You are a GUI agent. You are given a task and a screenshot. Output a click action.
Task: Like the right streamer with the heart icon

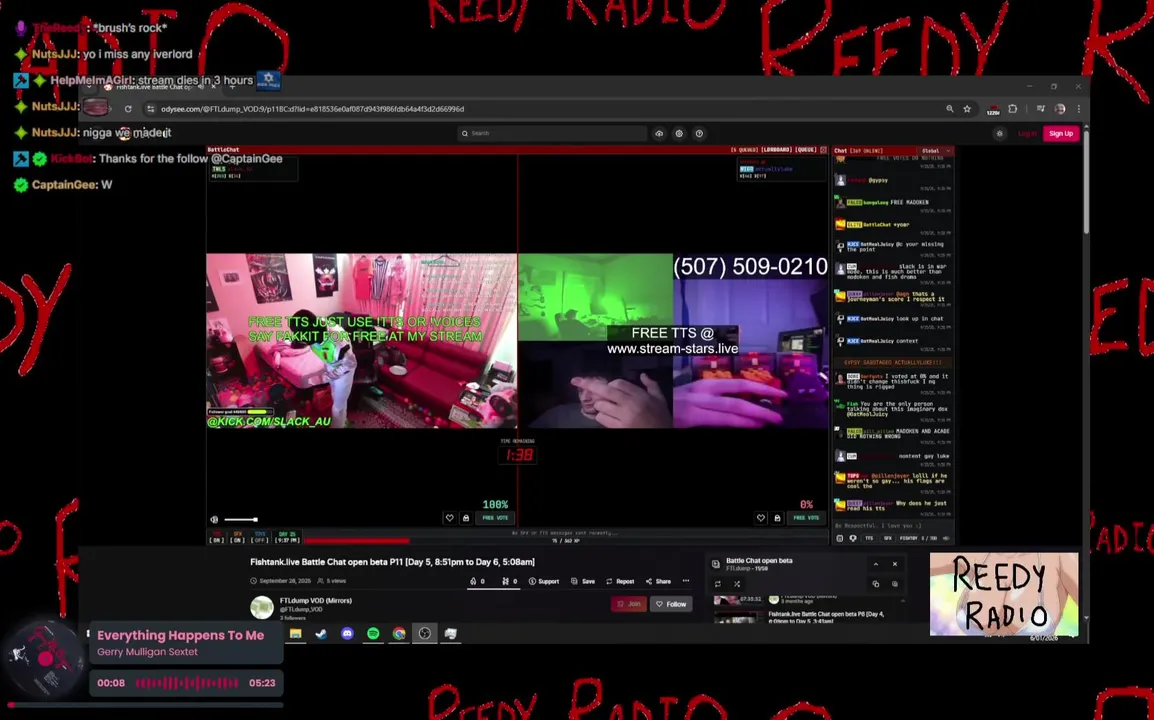point(761,518)
